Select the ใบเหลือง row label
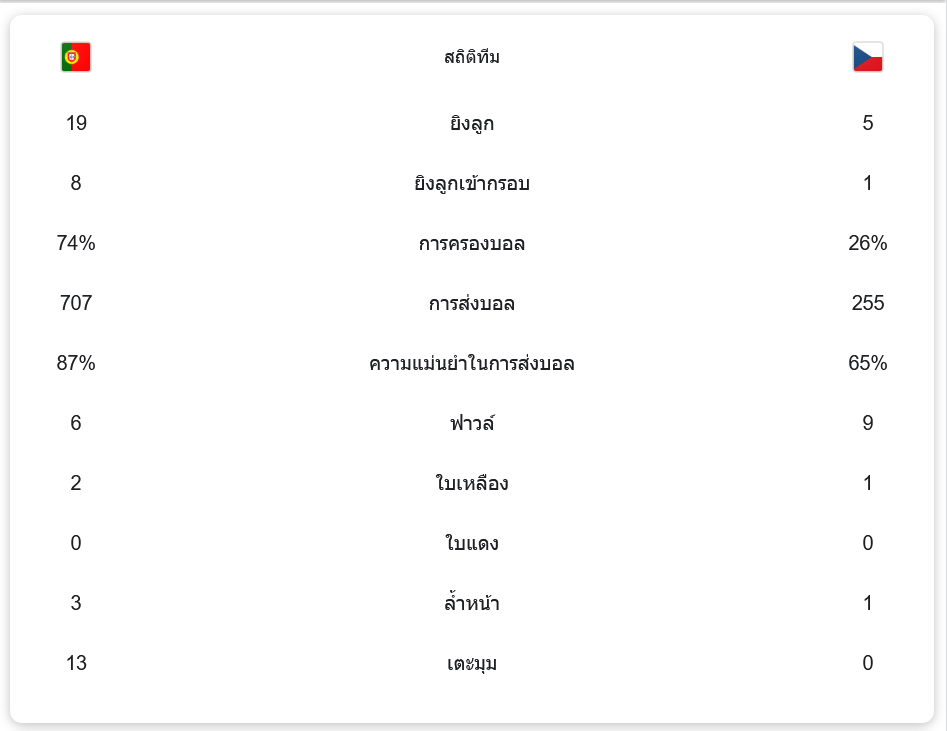This screenshot has width=947, height=731. click(x=472, y=483)
